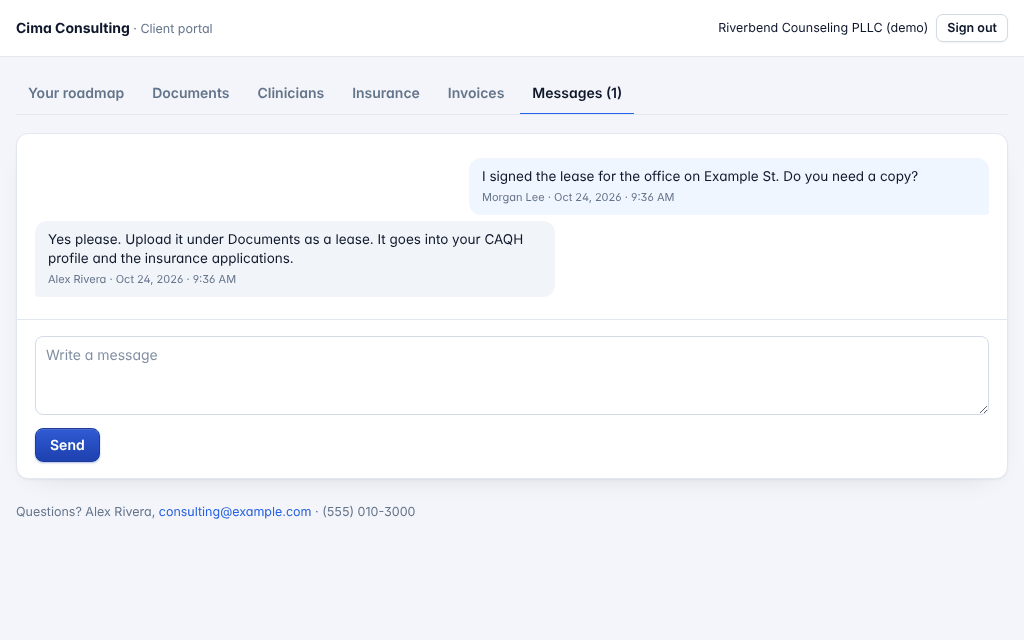Viewport: 1024px width, 640px height.
Task: View the Invoices tab
Action: pos(475,93)
